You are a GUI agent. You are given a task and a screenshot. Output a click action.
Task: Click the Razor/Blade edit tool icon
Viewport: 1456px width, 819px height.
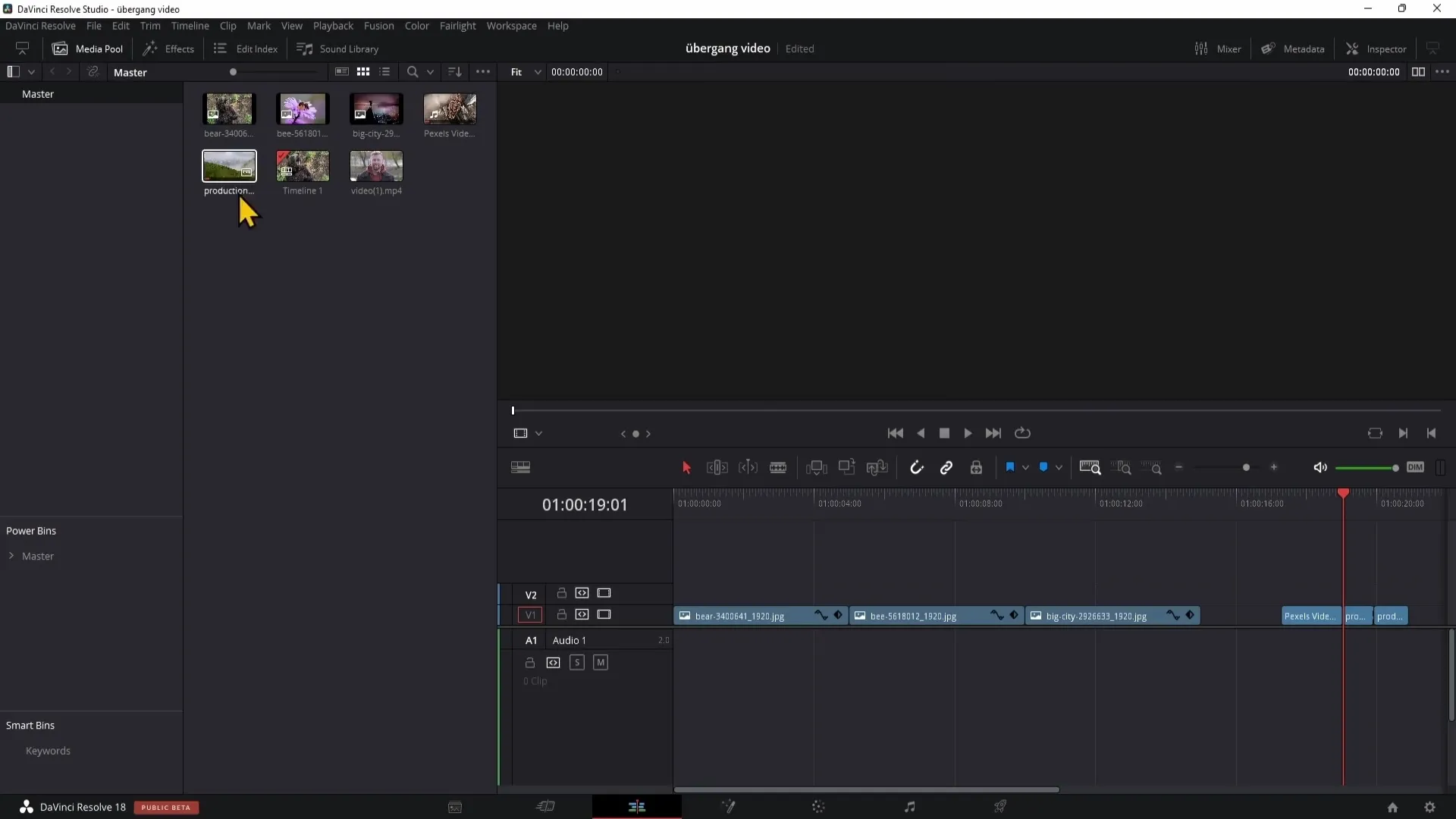(778, 467)
